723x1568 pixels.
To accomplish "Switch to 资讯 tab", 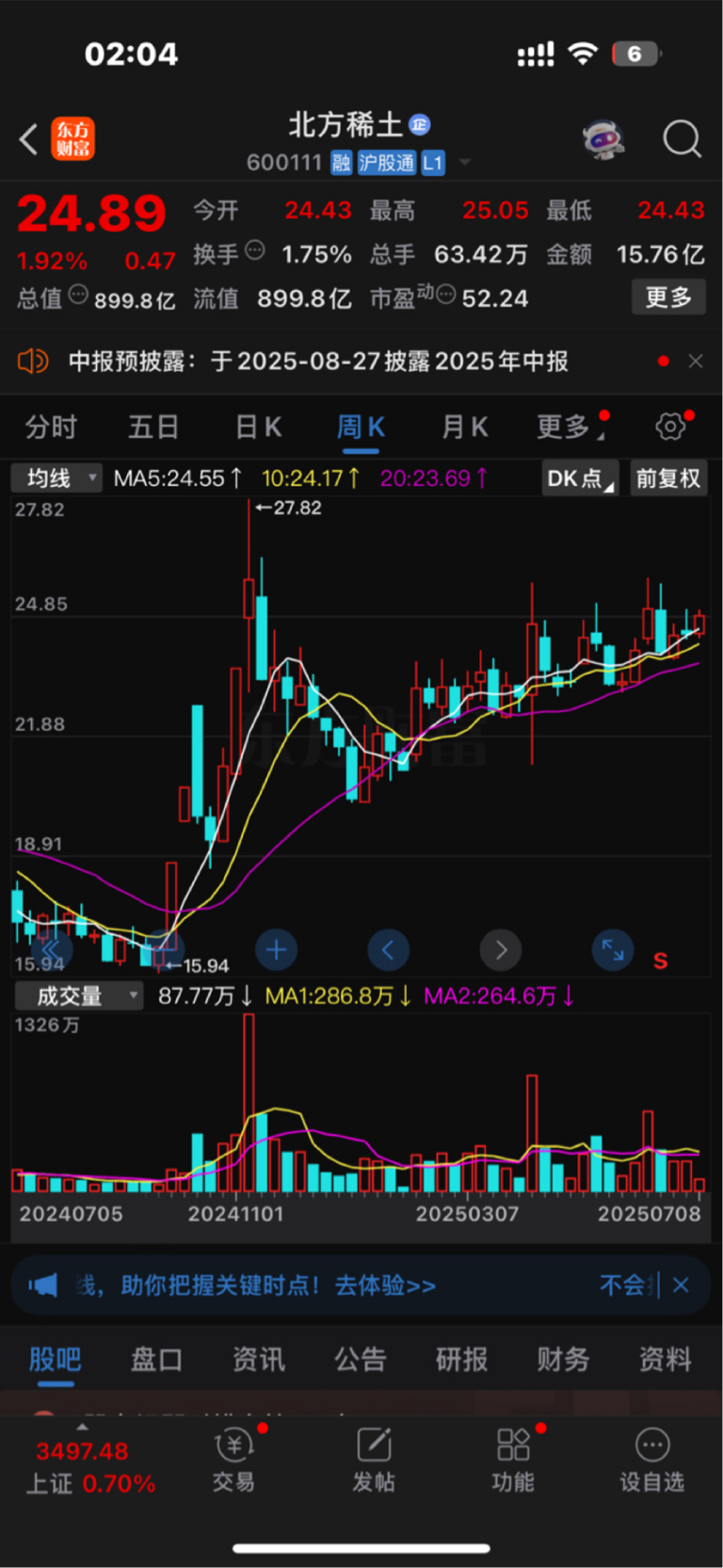I will pos(258,1359).
